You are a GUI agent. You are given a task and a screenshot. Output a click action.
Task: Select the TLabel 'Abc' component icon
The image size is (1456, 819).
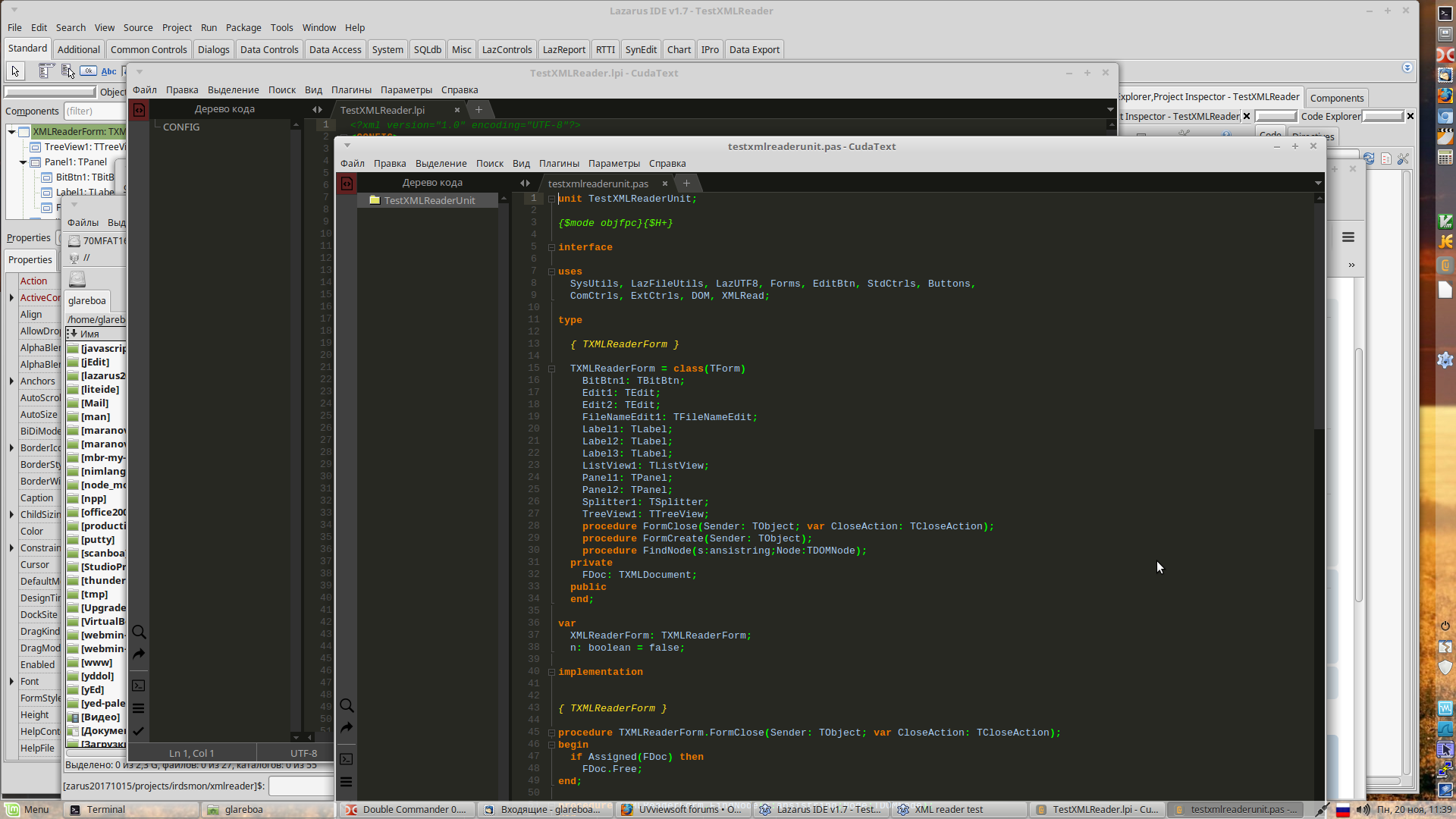pos(109,71)
